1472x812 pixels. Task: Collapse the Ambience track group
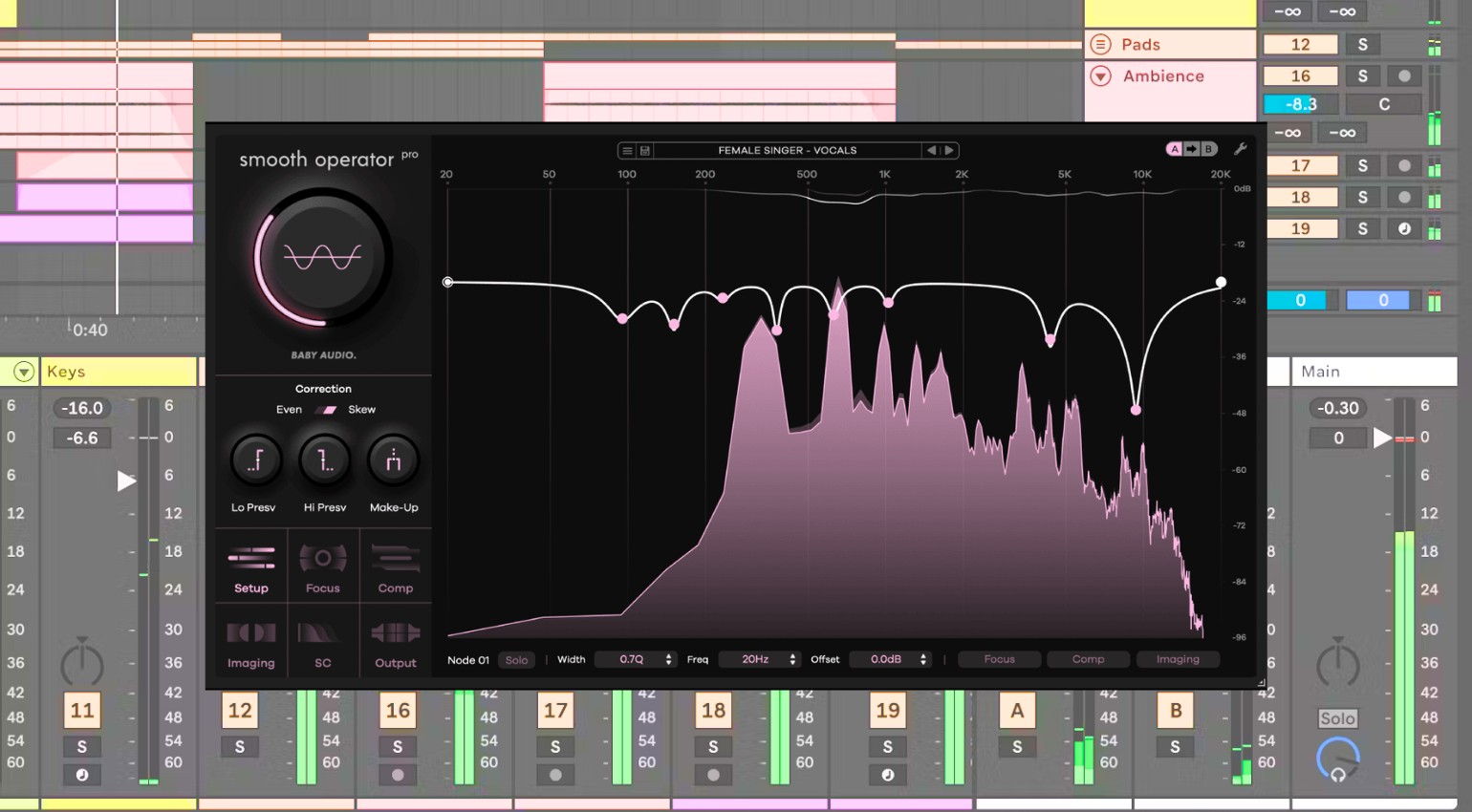[1101, 76]
